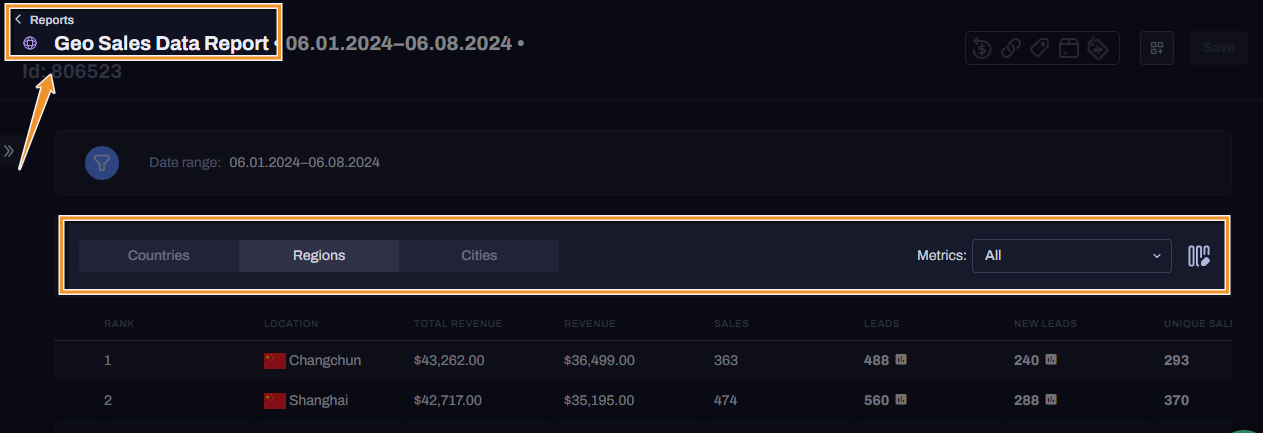
Task: Click the Total Revenue column header
Action: [x=458, y=324]
